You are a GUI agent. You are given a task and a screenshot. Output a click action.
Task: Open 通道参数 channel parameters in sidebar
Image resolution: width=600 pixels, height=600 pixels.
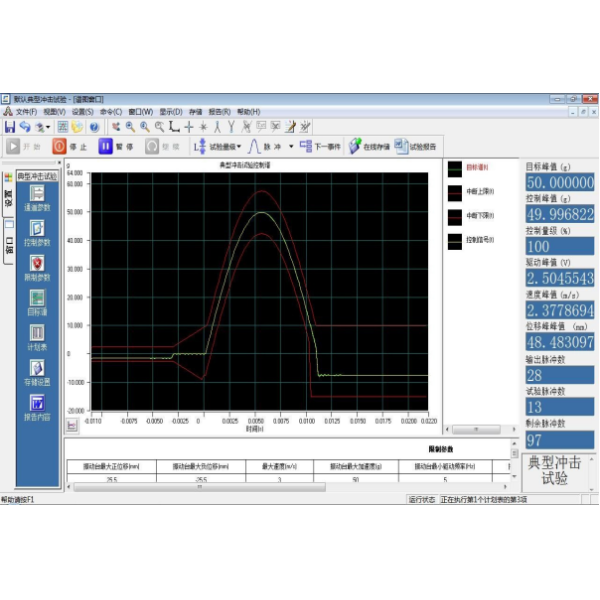tap(37, 198)
